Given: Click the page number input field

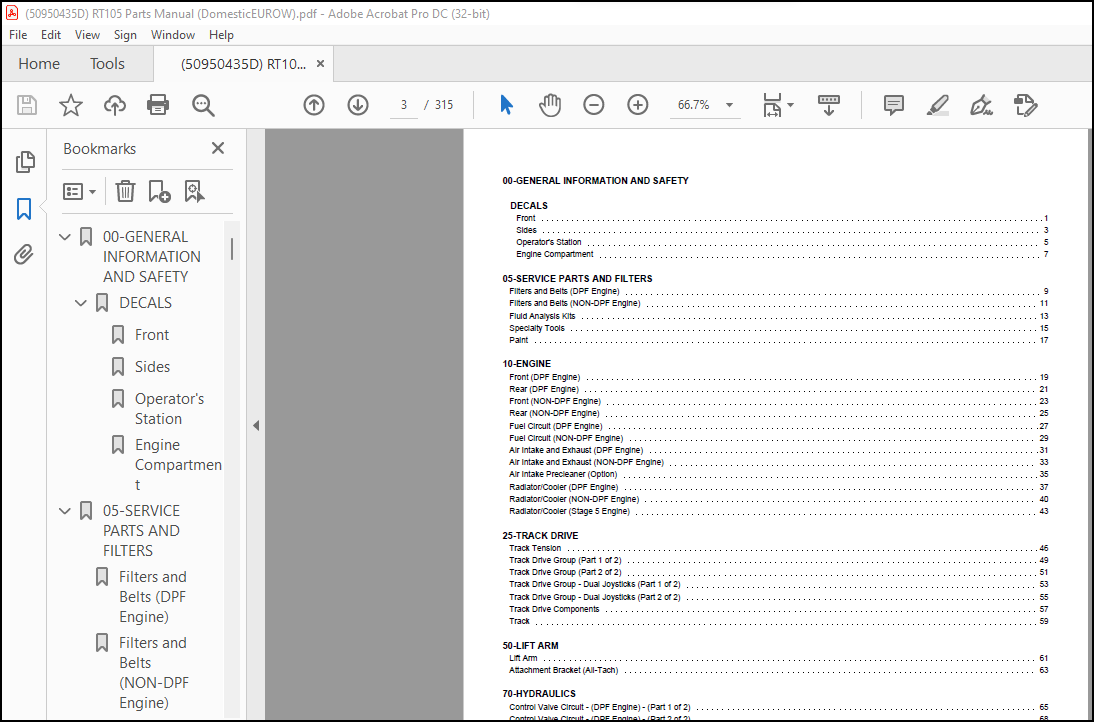Looking at the screenshot, I should click(403, 105).
